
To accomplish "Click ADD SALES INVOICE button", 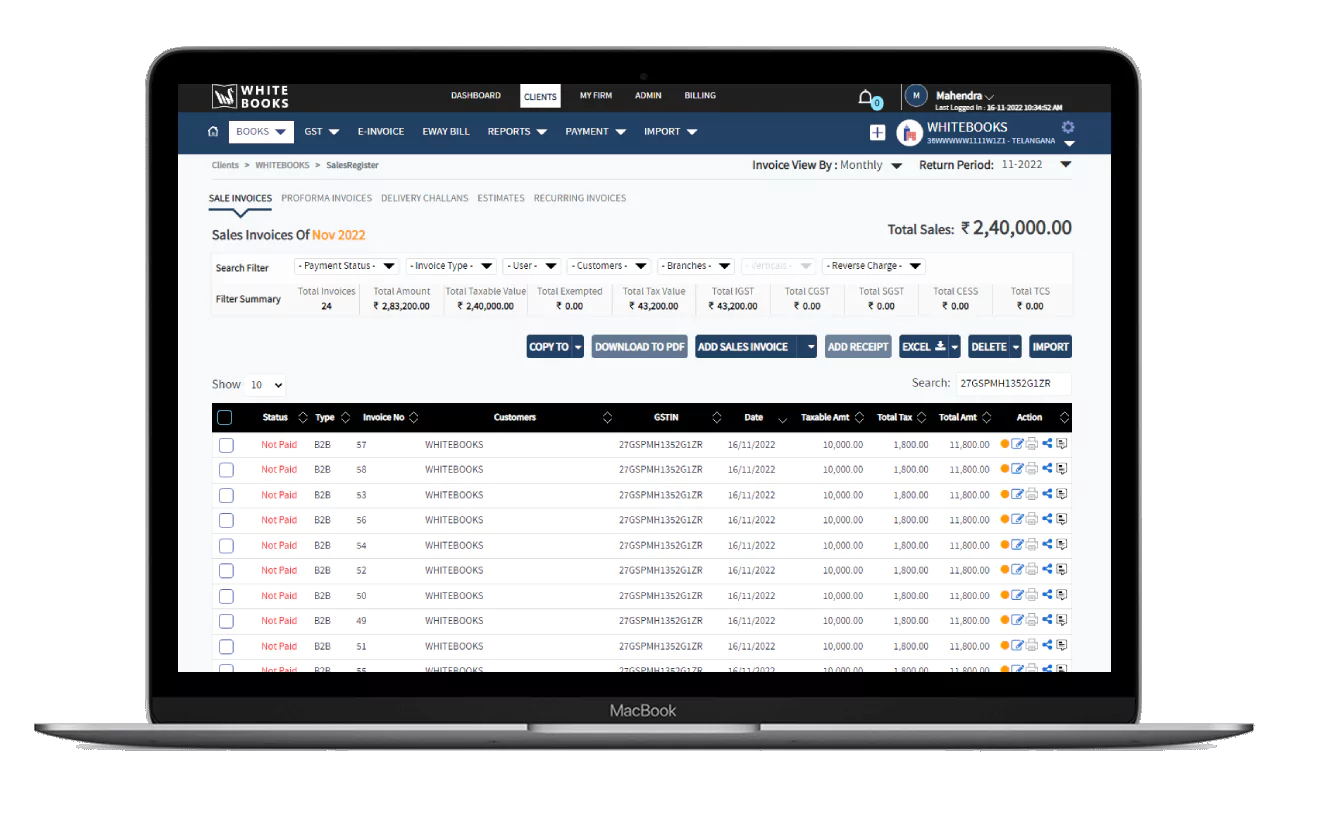I will (743, 347).
